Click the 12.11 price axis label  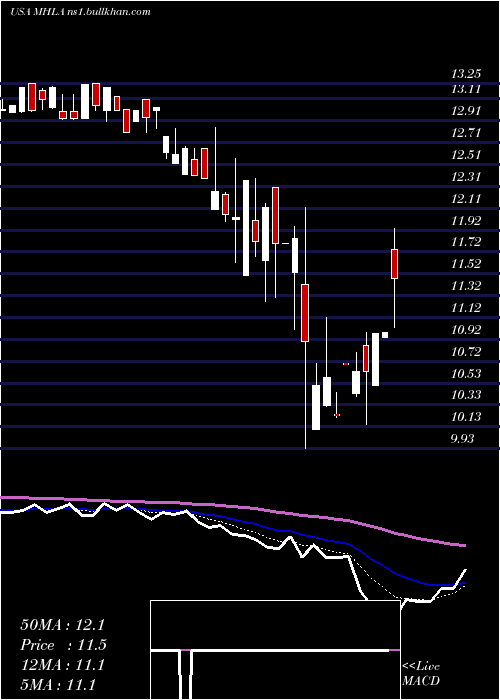tap(466, 199)
